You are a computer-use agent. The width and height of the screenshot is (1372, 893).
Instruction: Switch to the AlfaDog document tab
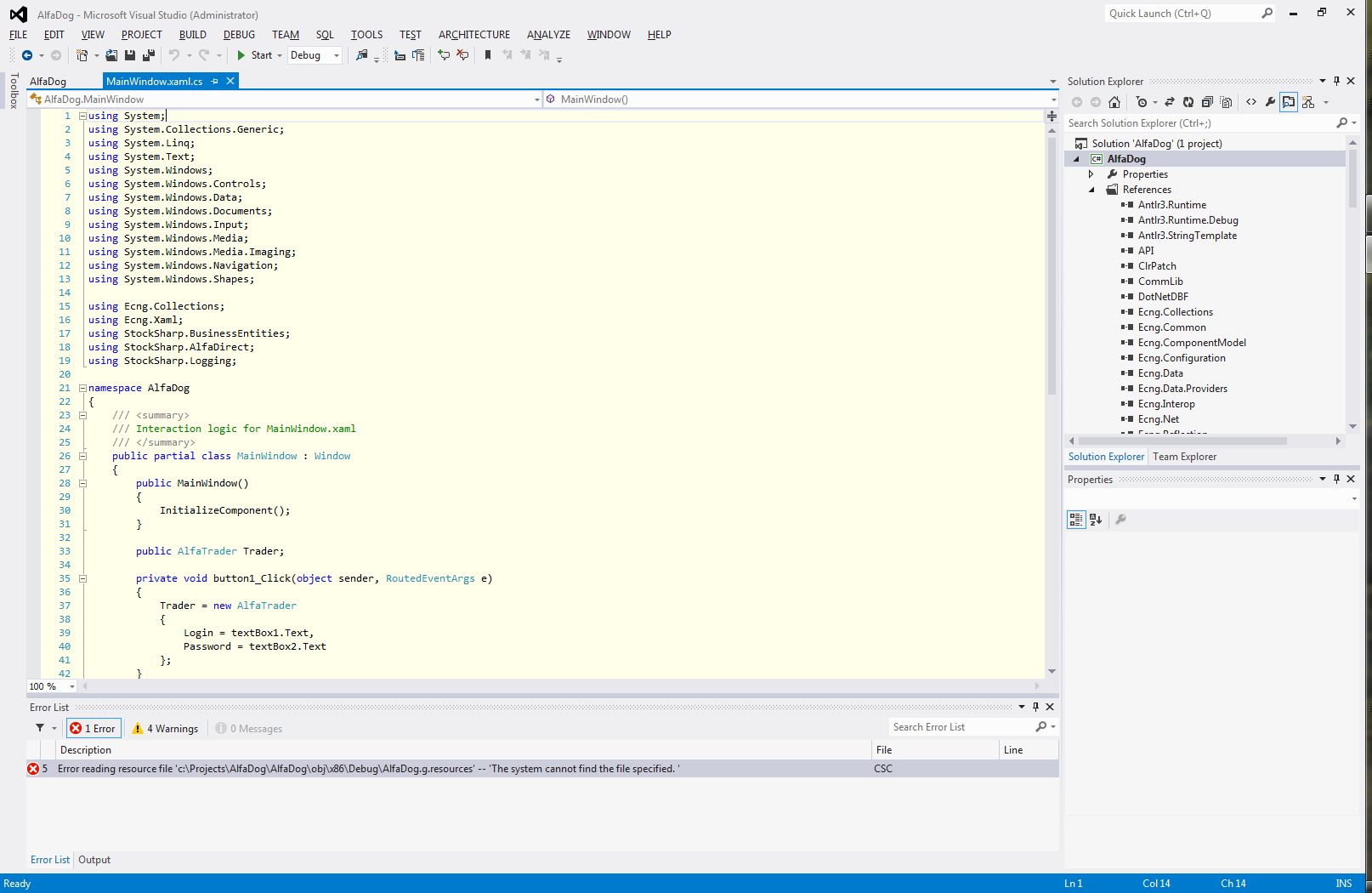tap(48, 82)
